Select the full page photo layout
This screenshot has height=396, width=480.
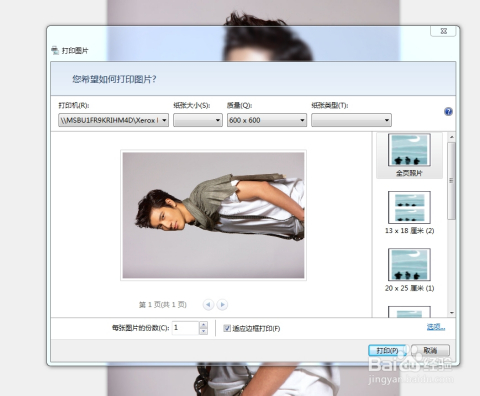pos(409,155)
